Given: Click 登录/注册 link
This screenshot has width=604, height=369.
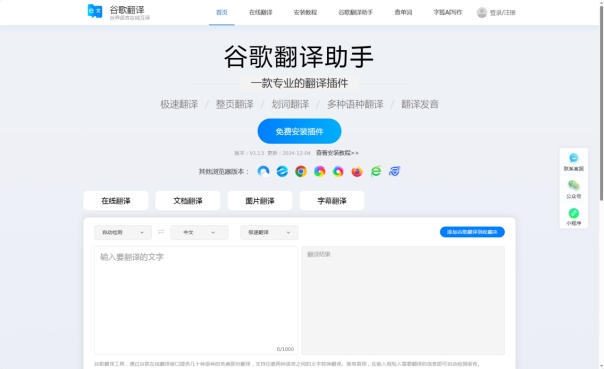Looking at the screenshot, I should coord(503,13).
